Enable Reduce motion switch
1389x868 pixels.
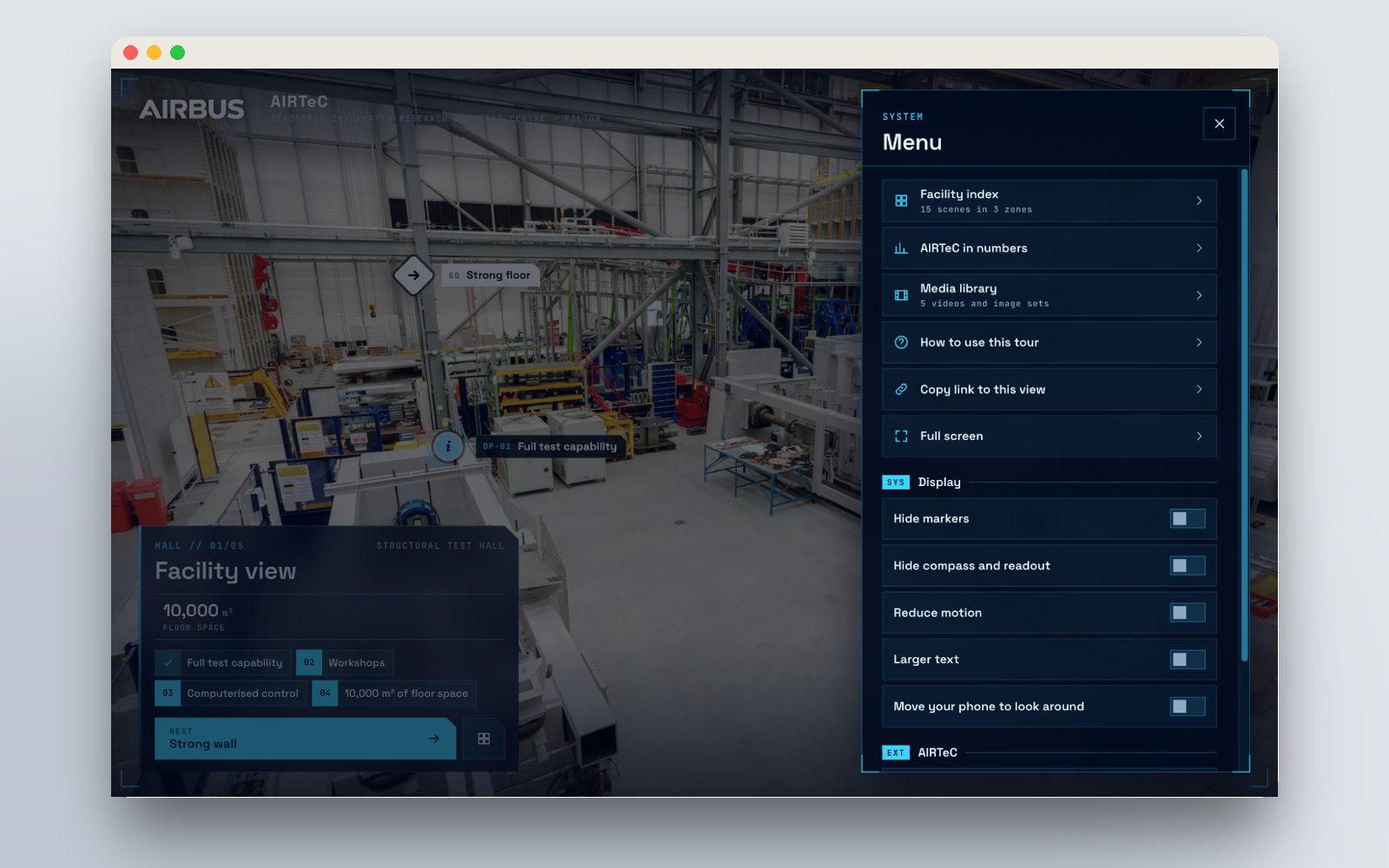[1188, 613]
